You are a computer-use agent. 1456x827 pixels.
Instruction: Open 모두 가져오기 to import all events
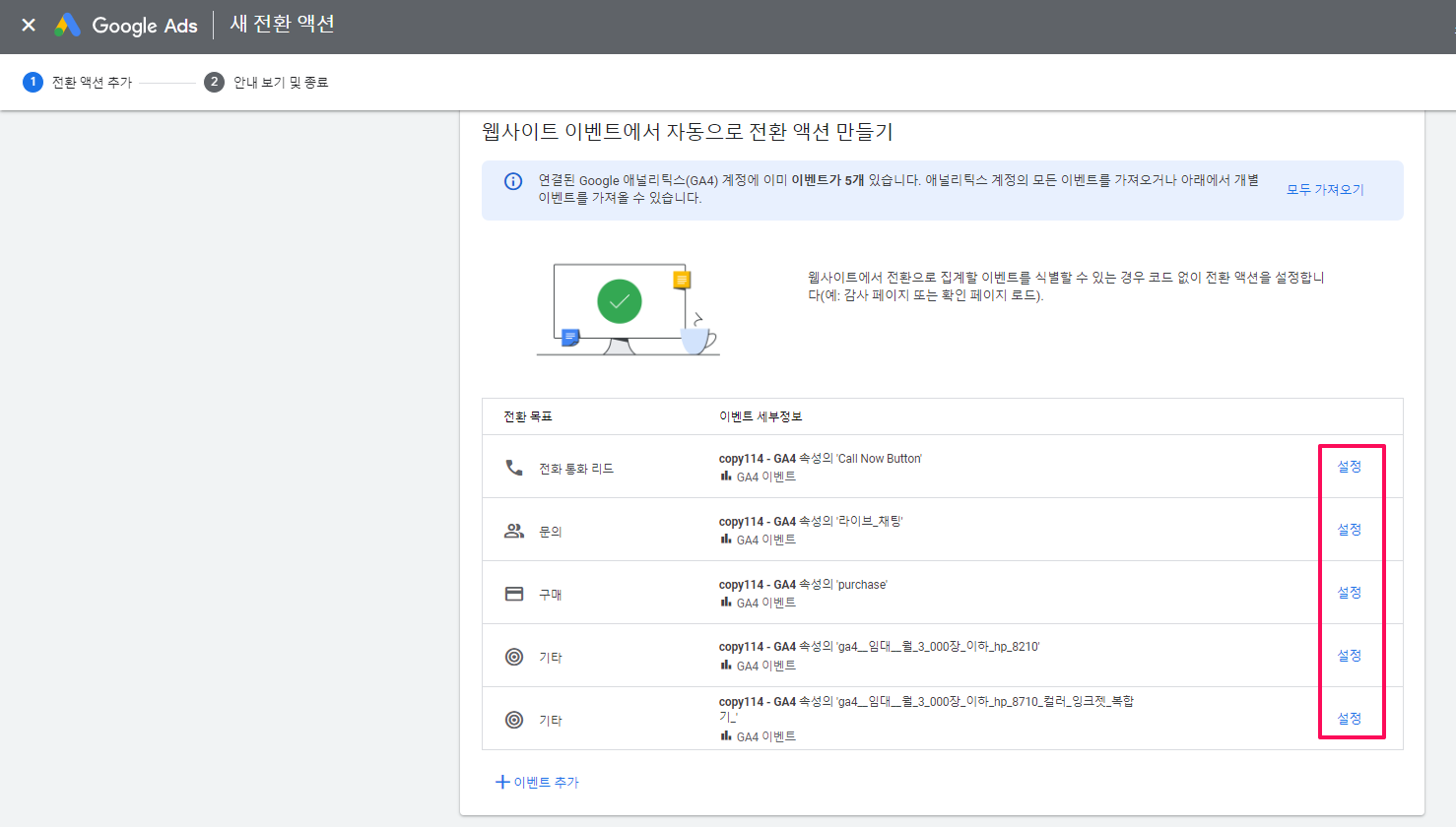(1324, 189)
